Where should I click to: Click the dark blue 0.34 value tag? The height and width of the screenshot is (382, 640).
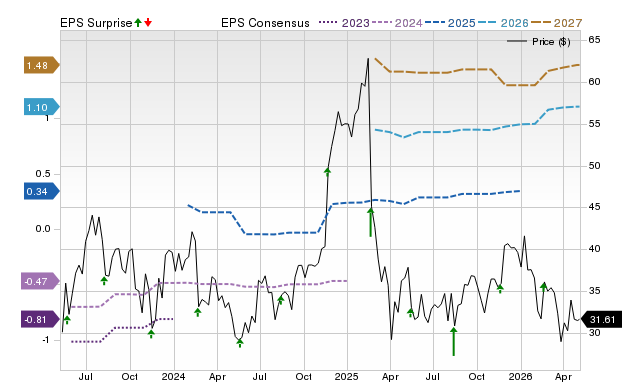click(42, 191)
